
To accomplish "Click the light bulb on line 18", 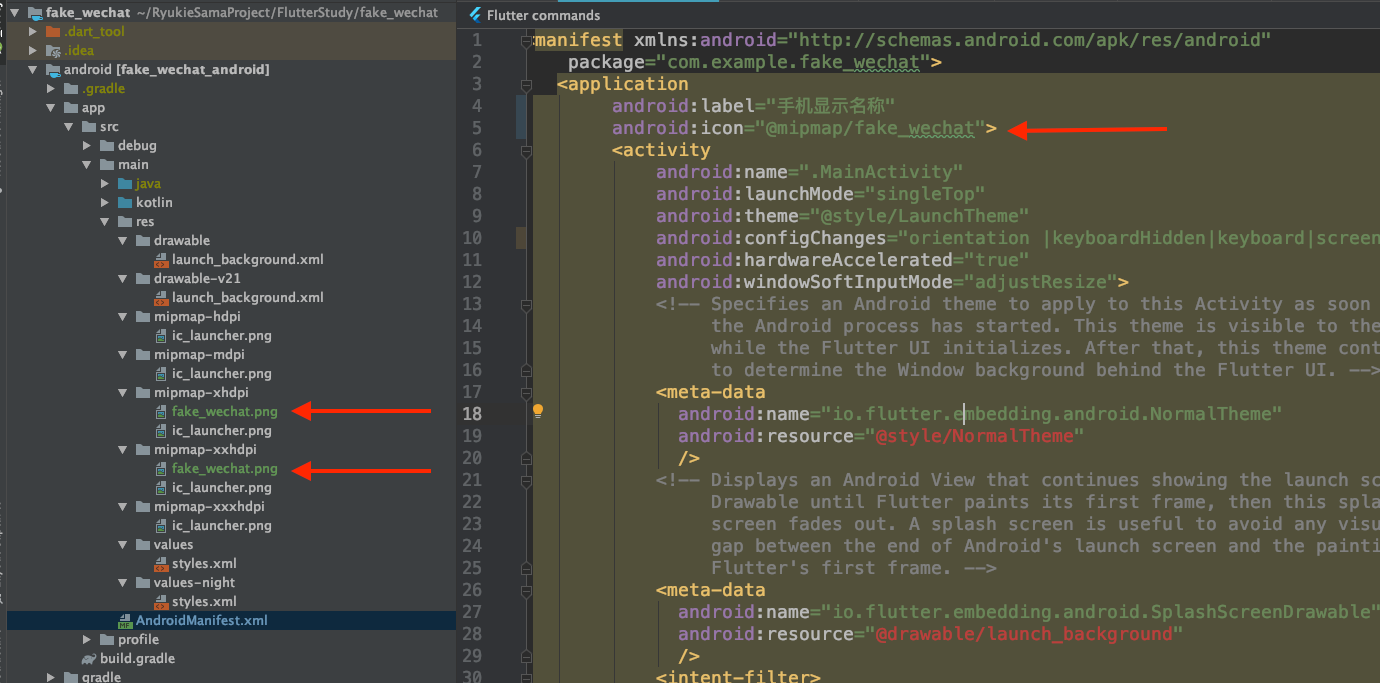I will [537, 411].
